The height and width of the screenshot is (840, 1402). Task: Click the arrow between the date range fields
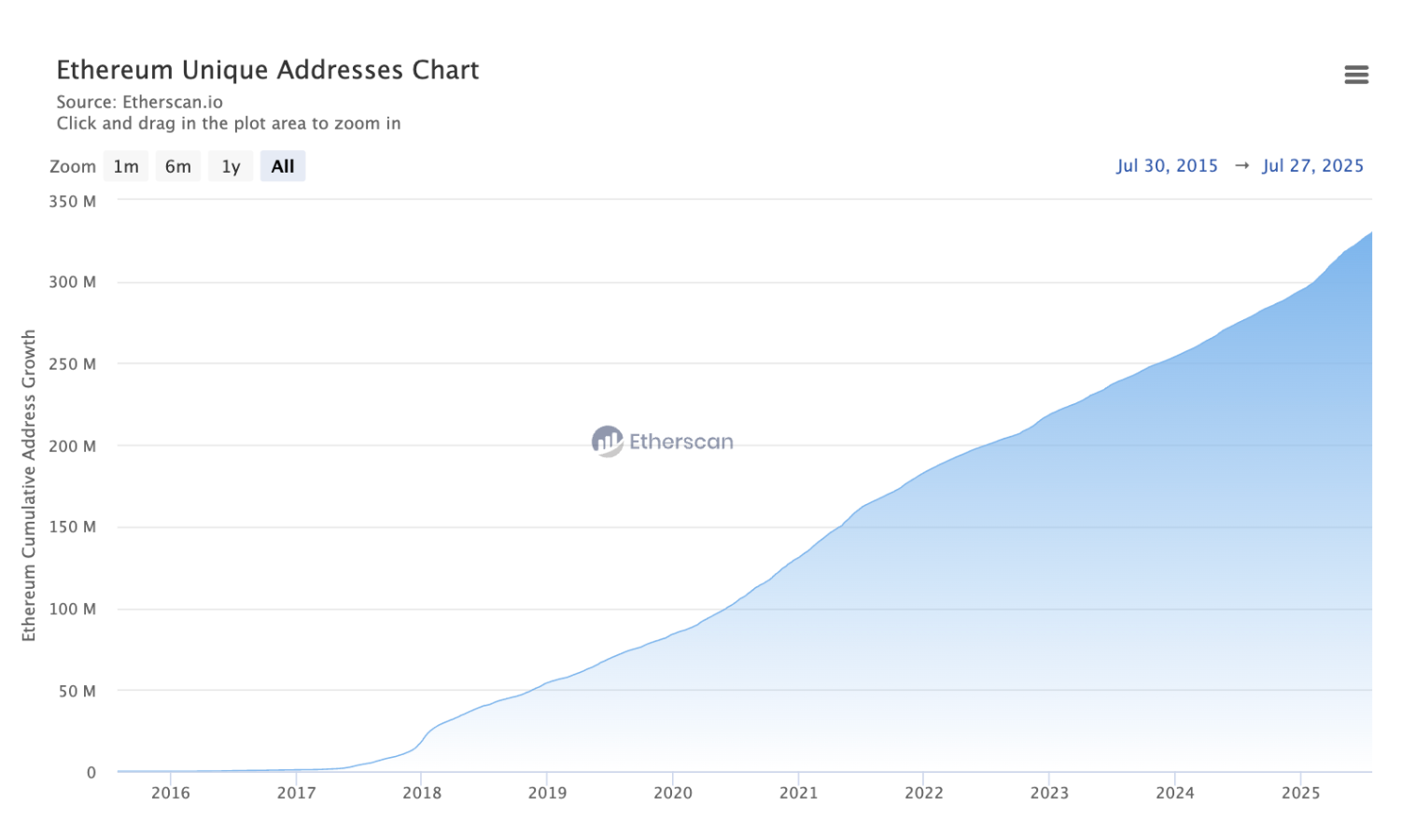[1241, 166]
